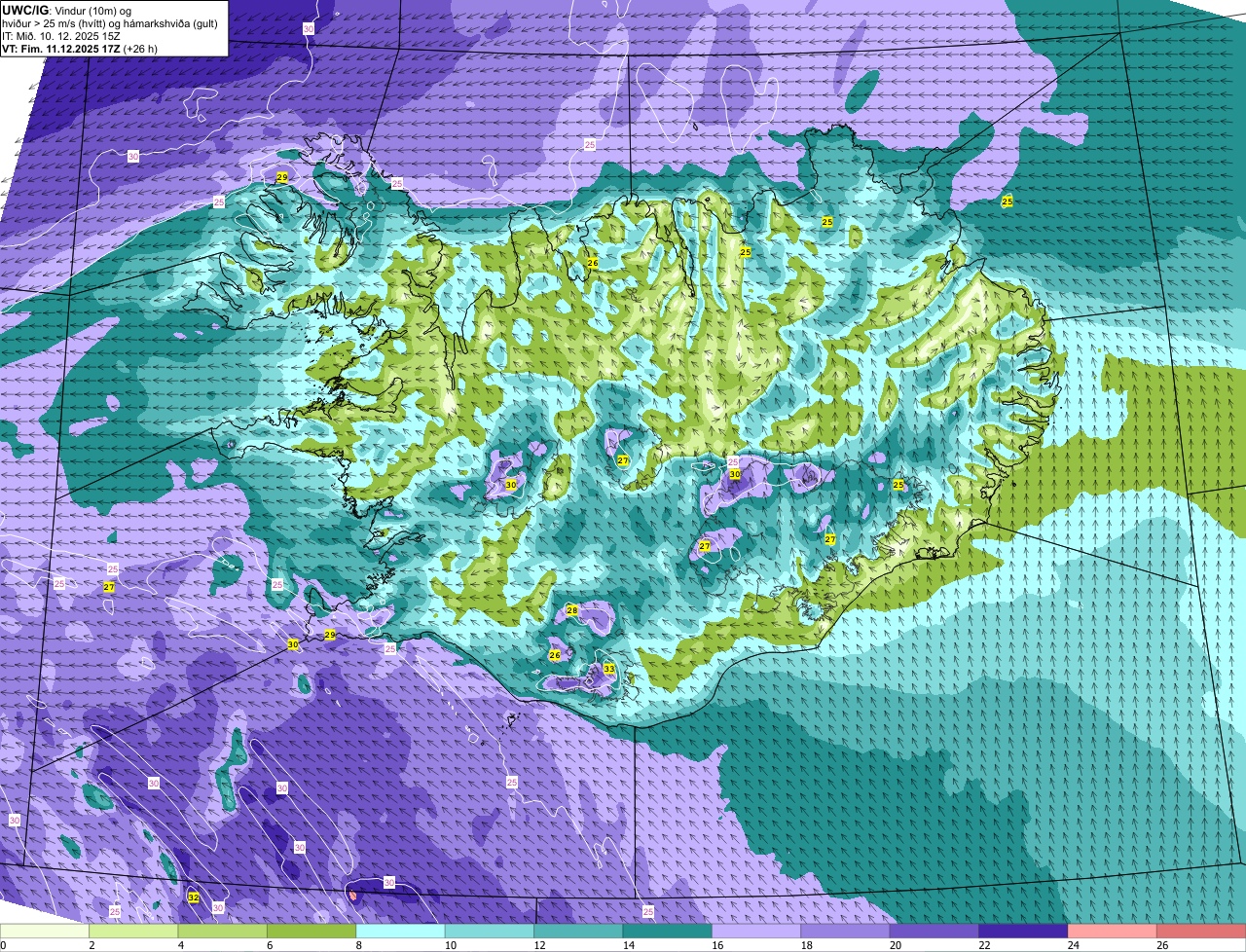Click the valid time "VT: Fim. 11.12.2025 17Z"
Viewport: 1246px width, 952px height.
click(x=62, y=49)
